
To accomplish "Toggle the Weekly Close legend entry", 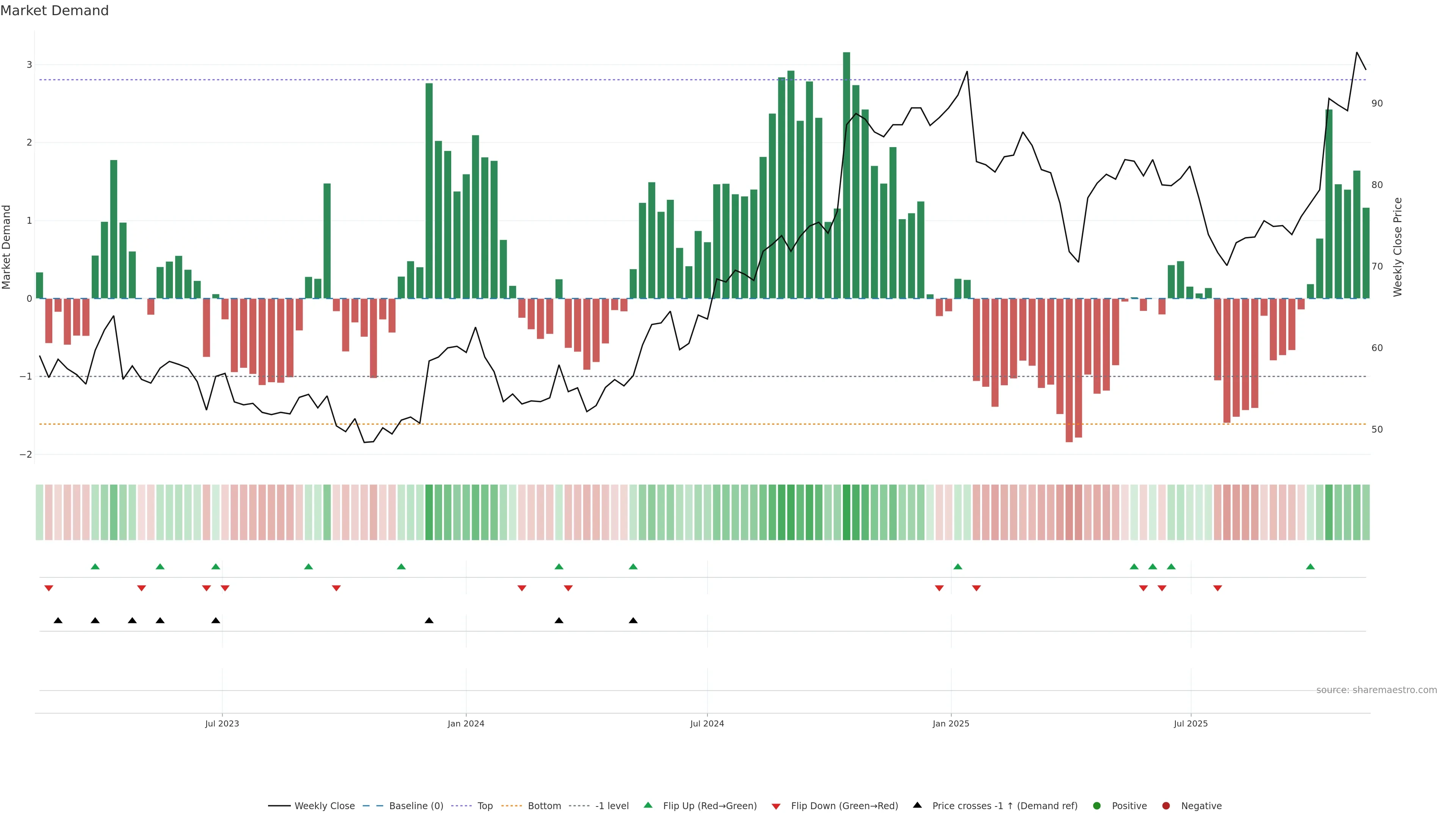I will tap(325, 805).
